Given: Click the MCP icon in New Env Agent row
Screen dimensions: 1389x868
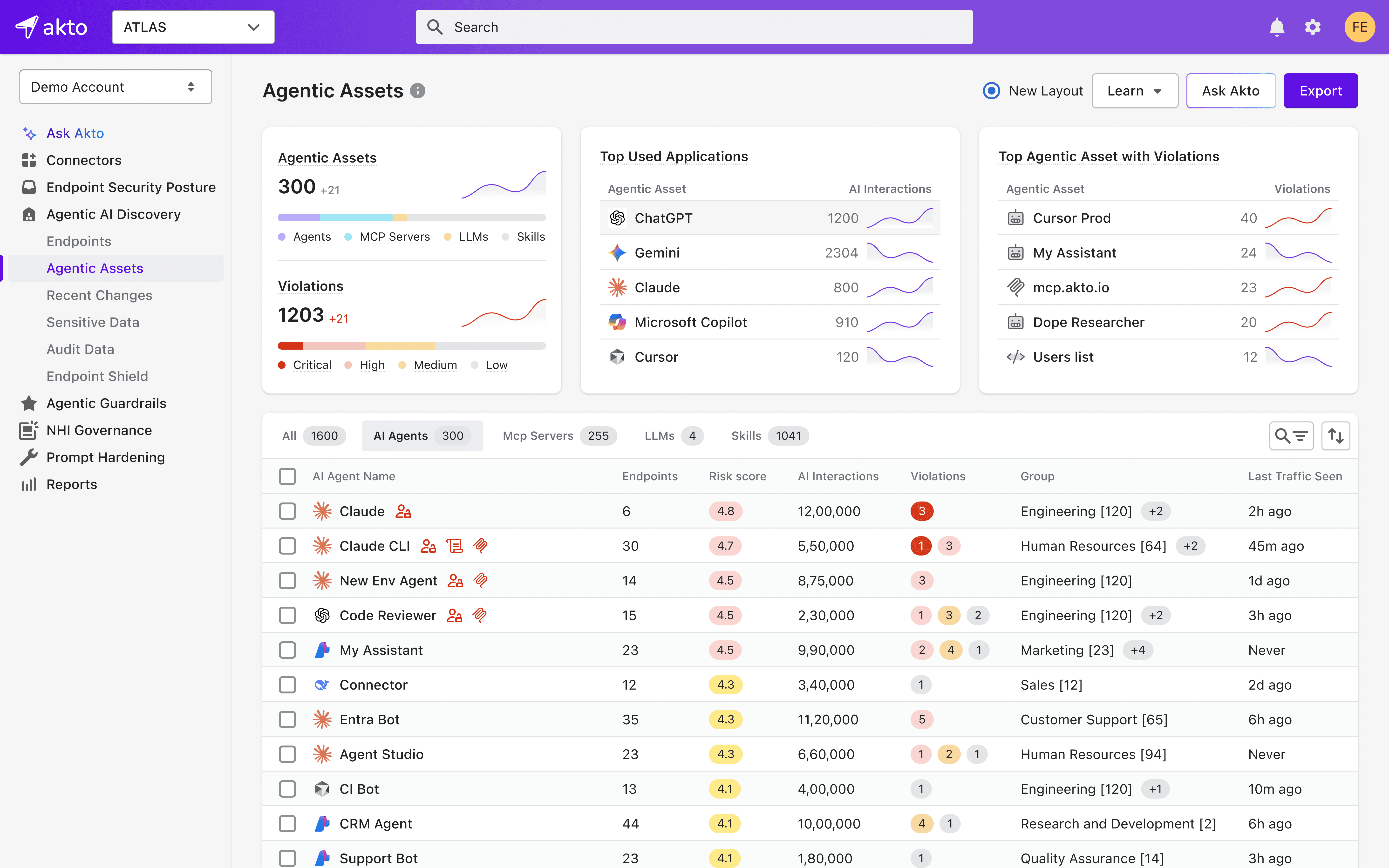Looking at the screenshot, I should (x=480, y=580).
